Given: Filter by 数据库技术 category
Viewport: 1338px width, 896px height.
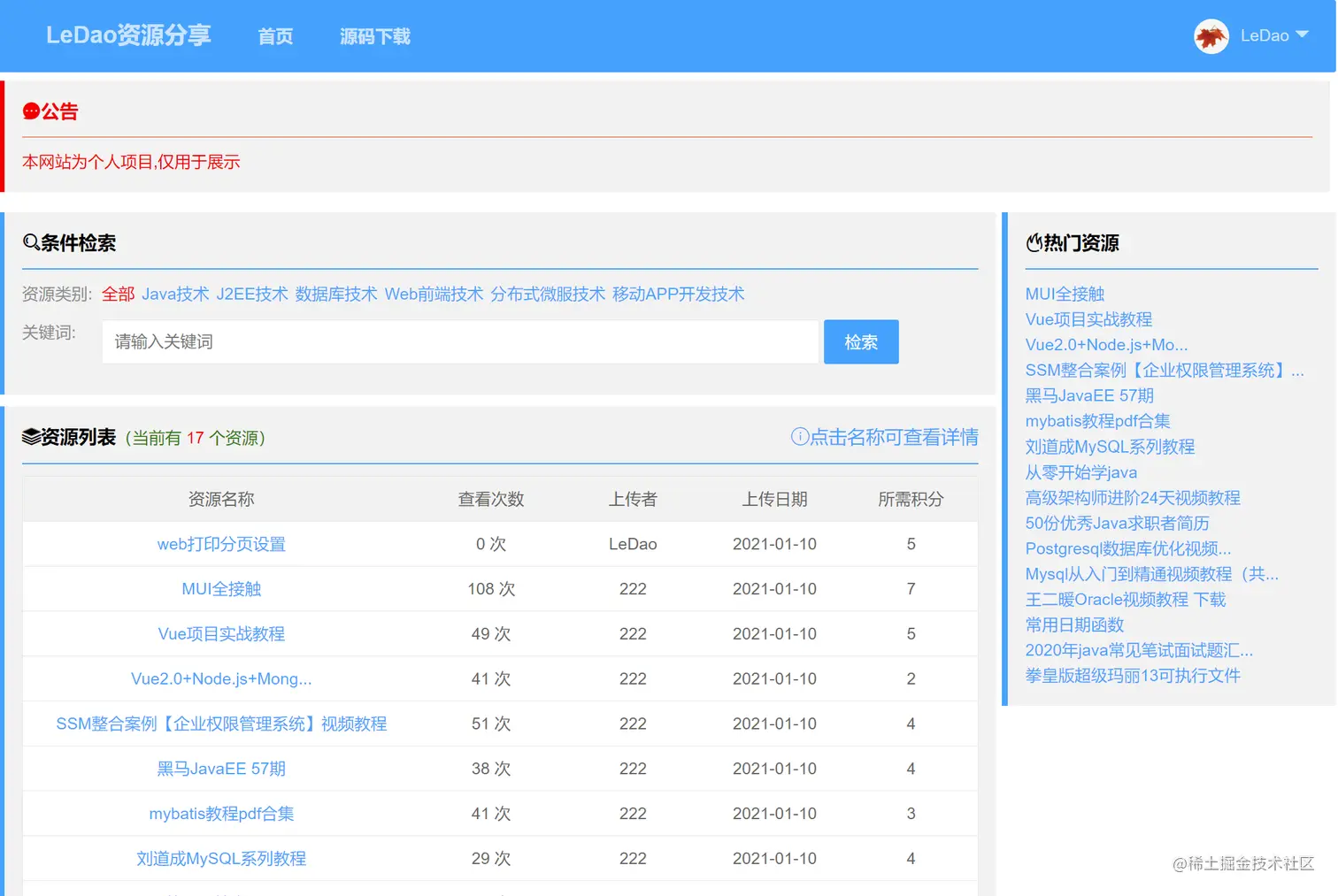Looking at the screenshot, I should coord(336,294).
